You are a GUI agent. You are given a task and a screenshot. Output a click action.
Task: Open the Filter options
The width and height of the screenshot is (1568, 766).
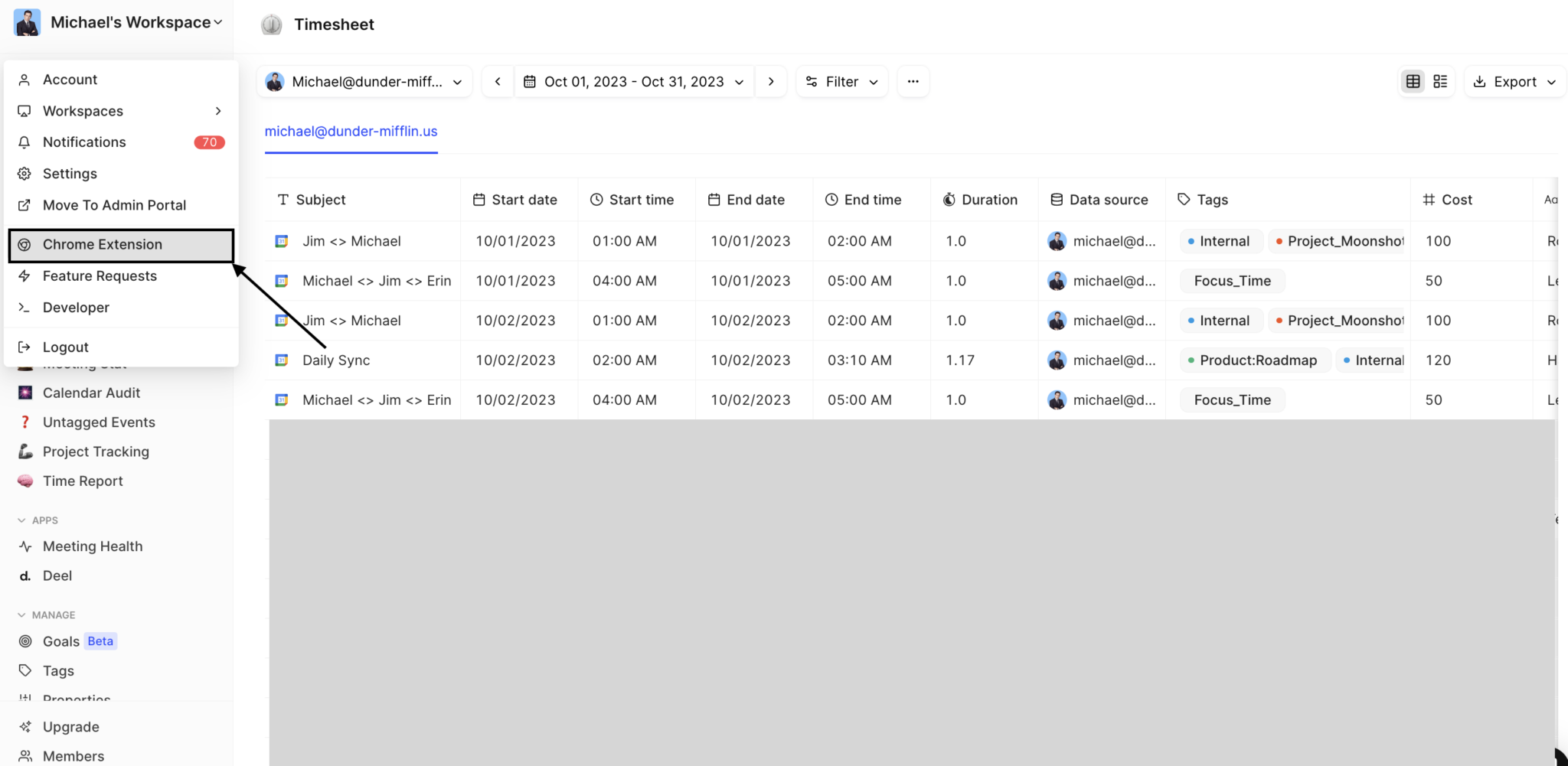(841, 81)
